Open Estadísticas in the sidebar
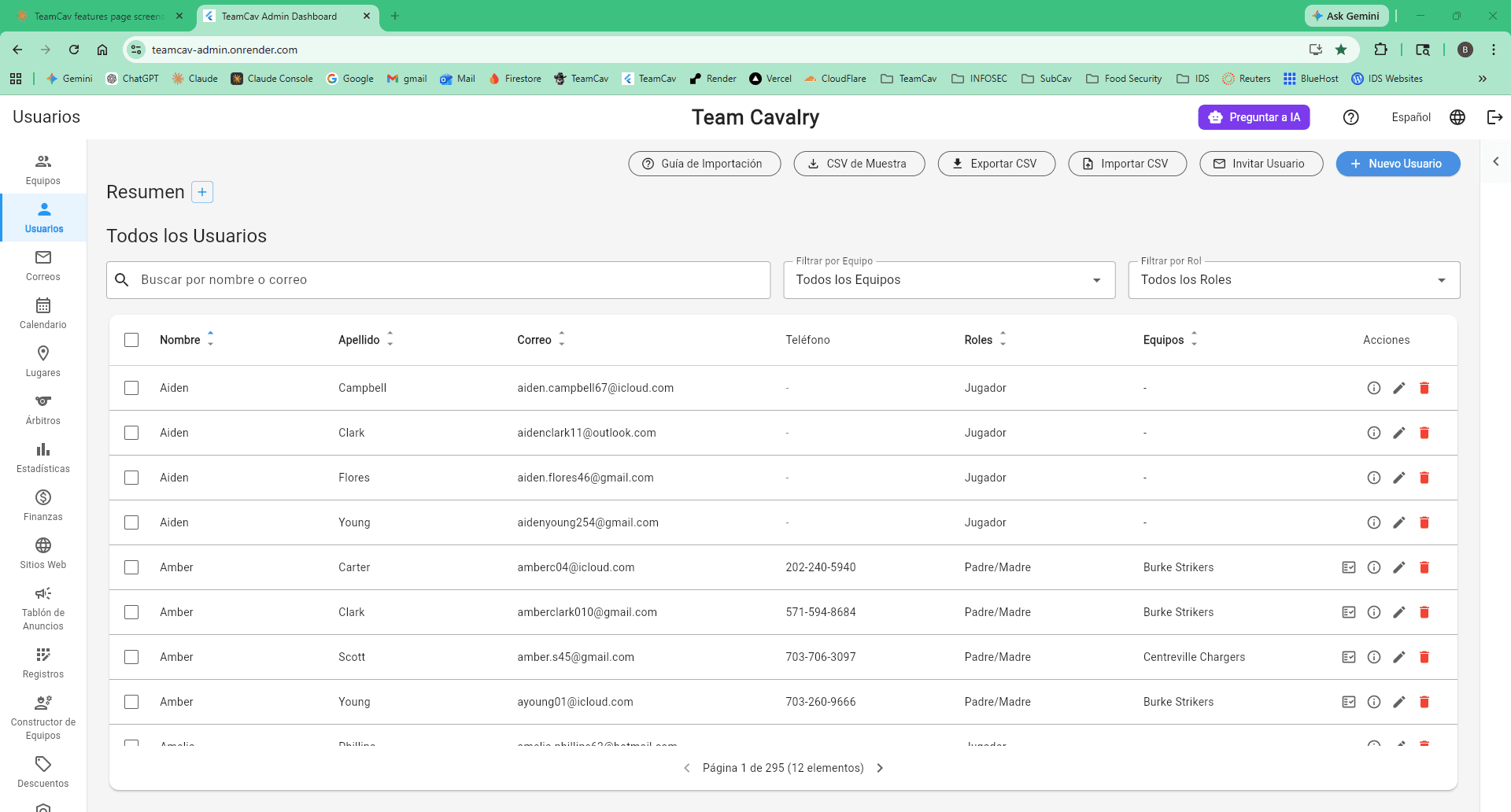This screenshot has height=812, width=1511. (43, 458)
